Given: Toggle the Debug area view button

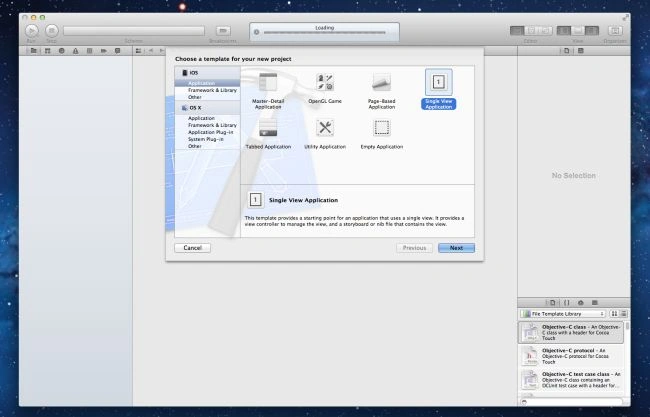Looking at the screenshot, I should 577,31.
